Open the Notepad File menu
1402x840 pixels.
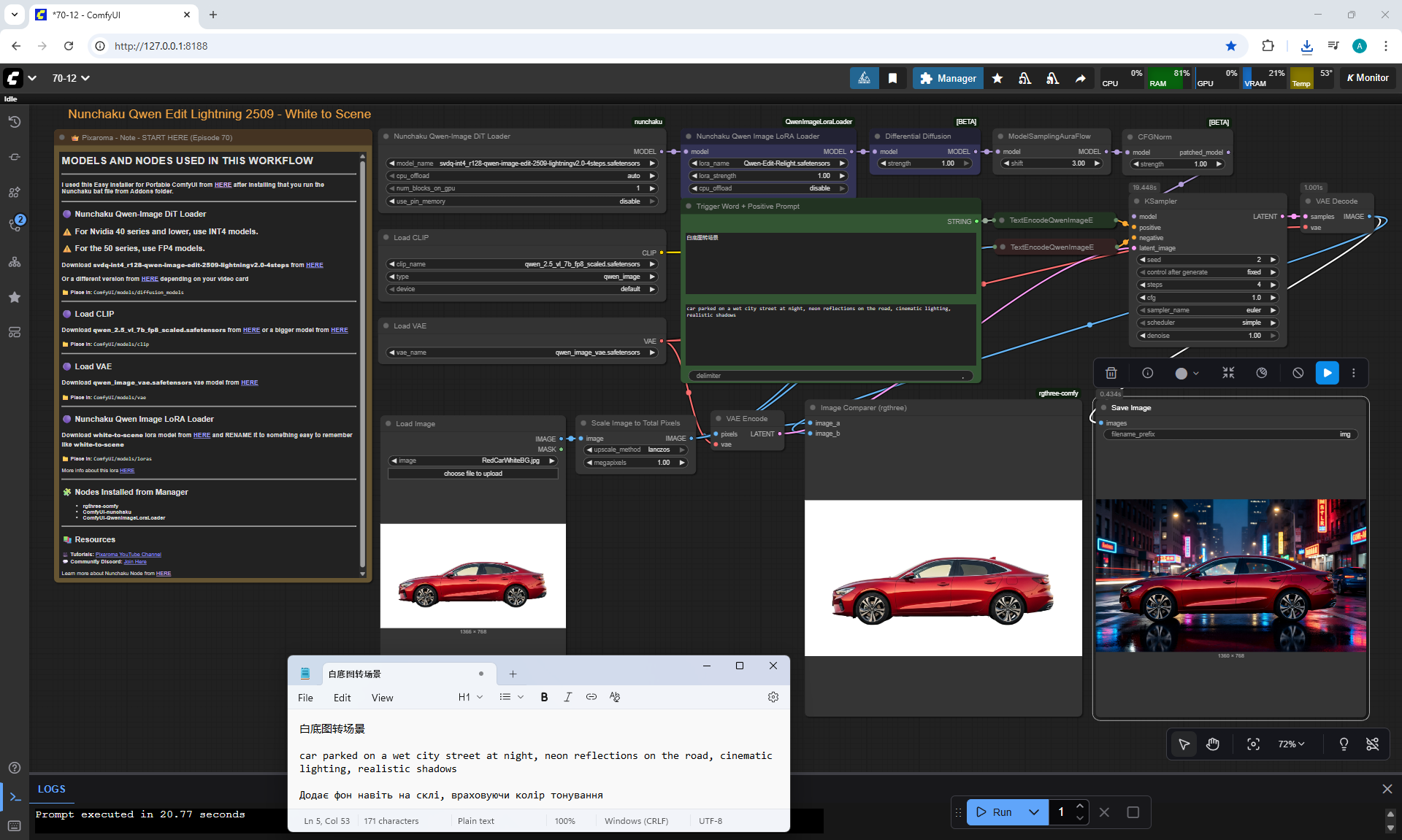tap(305, 698)
